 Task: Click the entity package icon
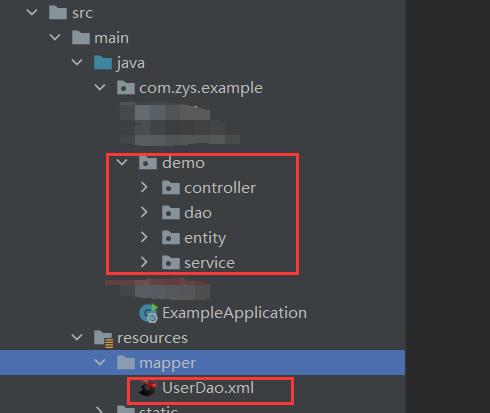171,238
